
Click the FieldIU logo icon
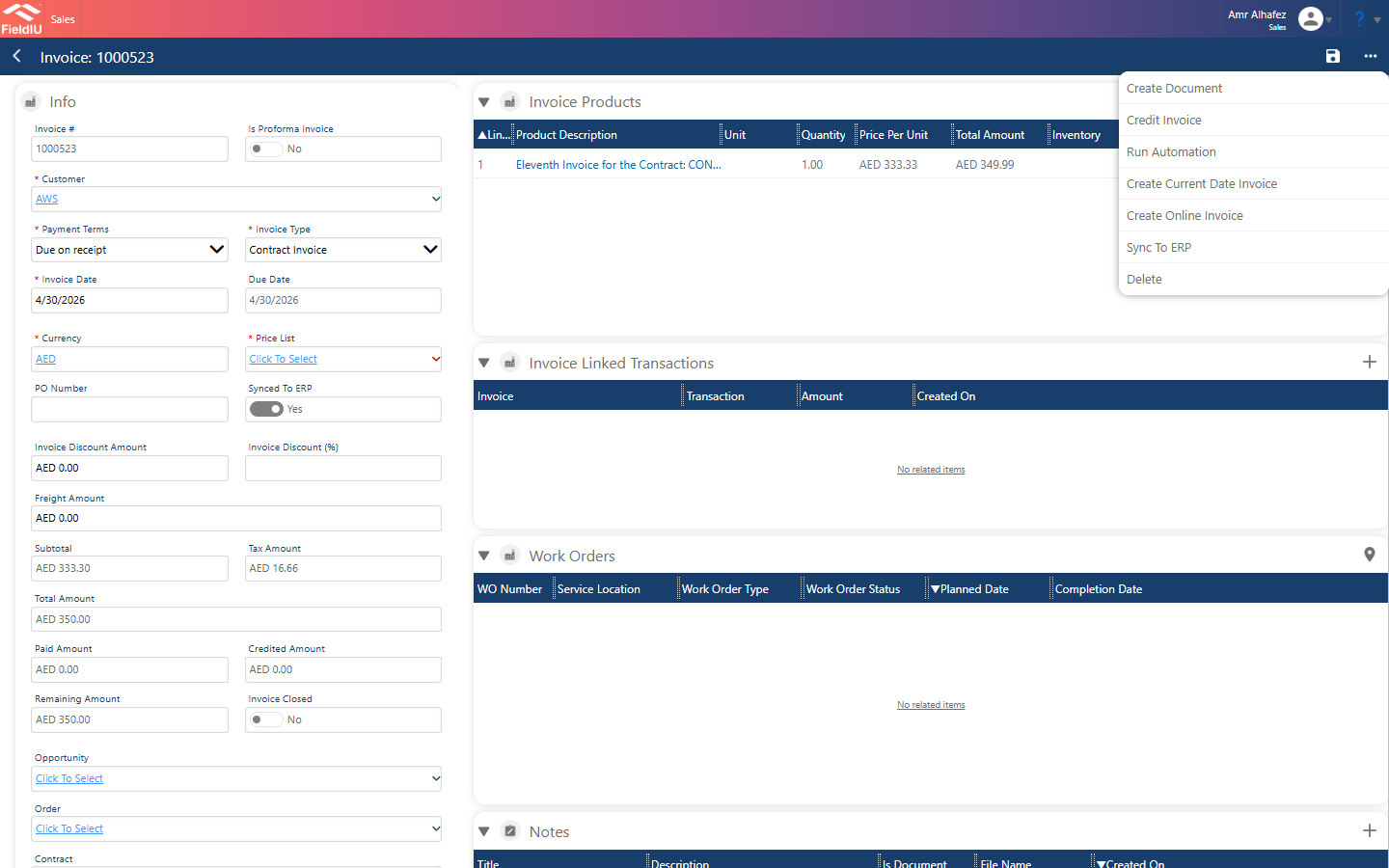point(21,18)
